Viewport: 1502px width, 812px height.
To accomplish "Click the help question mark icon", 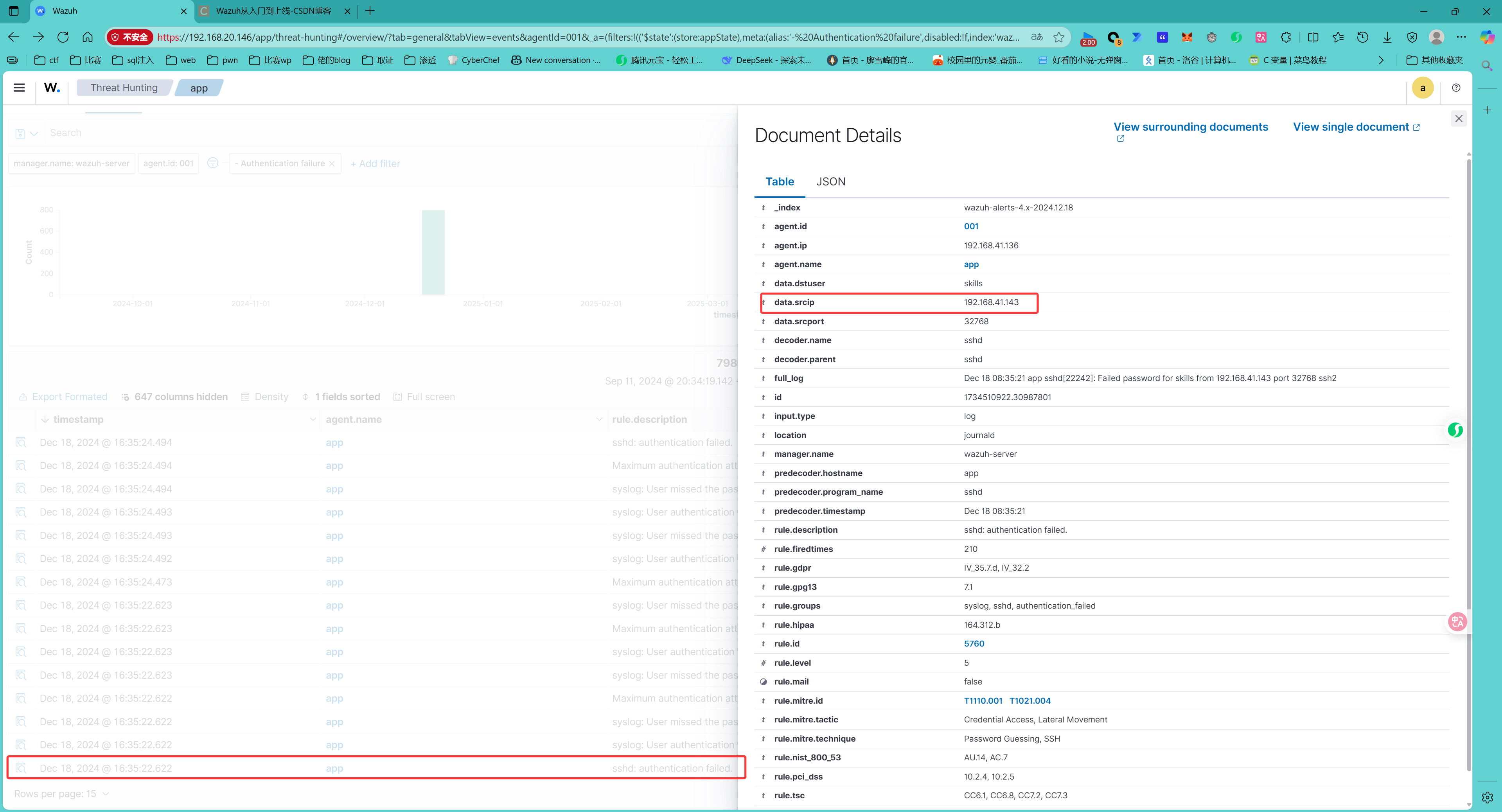I will pyautogui.click(x=1456, y=88).
